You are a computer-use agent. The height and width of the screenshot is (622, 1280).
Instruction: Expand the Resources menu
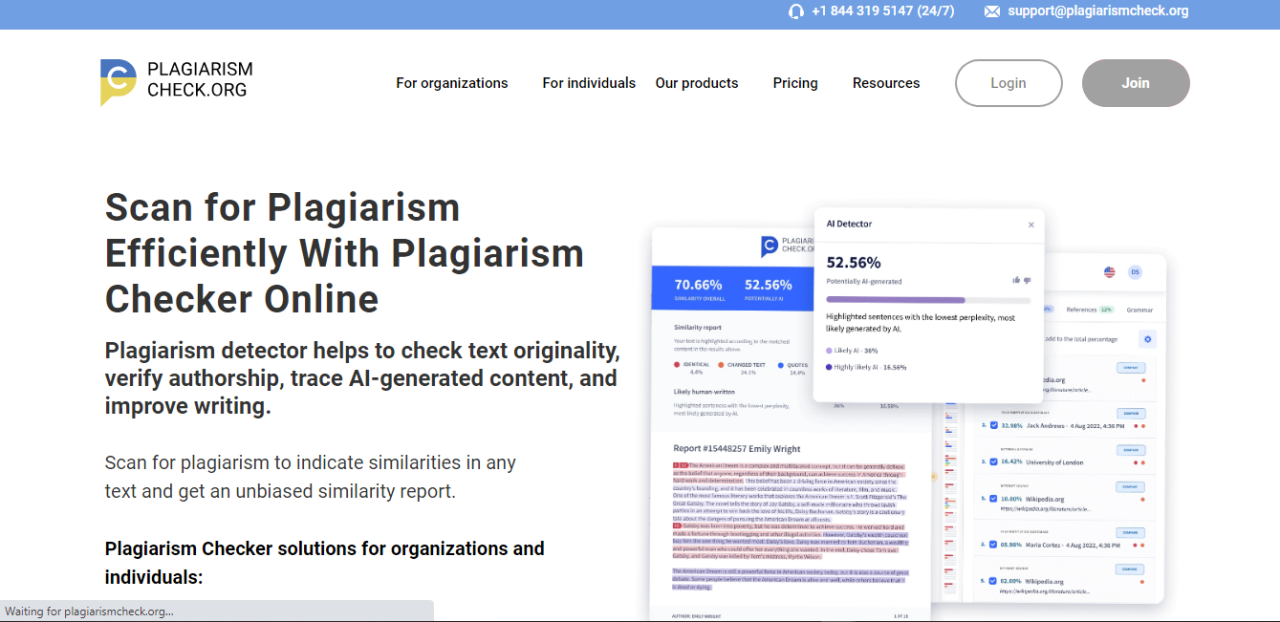click(x=885, y=83)
